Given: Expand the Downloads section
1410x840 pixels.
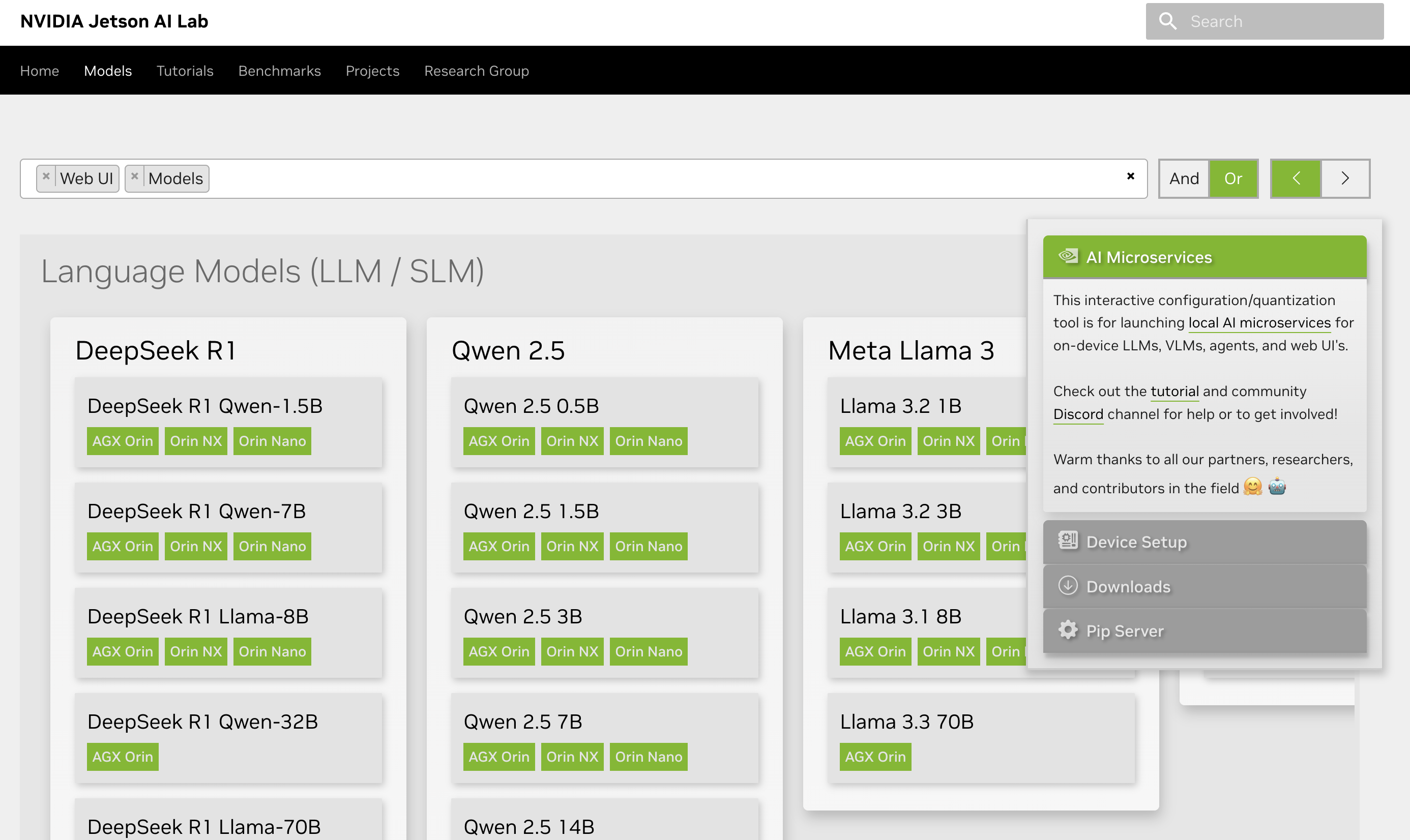Looking at the screenshot, I should 1205,586.
